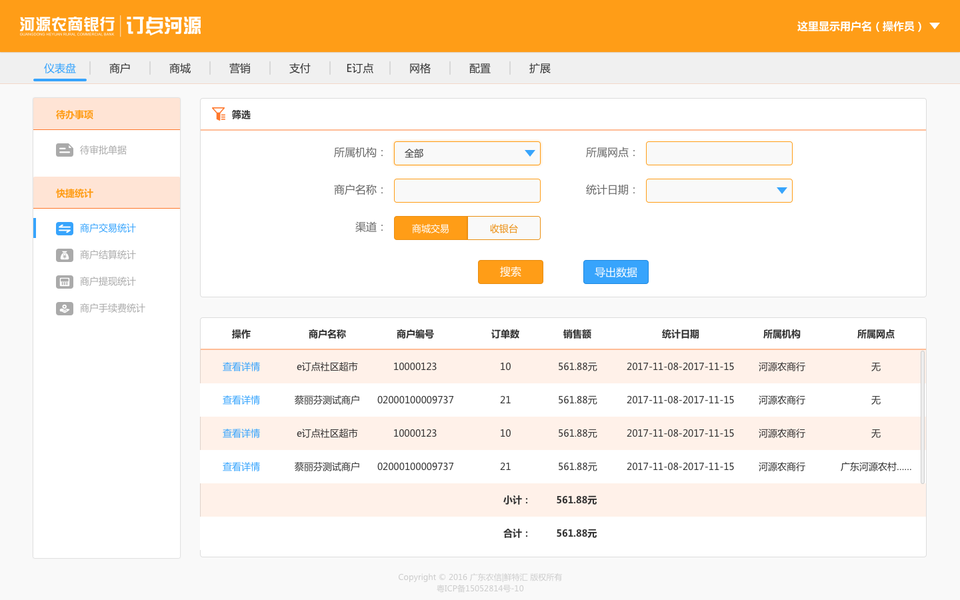The width and height of the screenshot is (960, 600).
Task: Expand the user account menu arrow
Action: click(x=934, y=26)
